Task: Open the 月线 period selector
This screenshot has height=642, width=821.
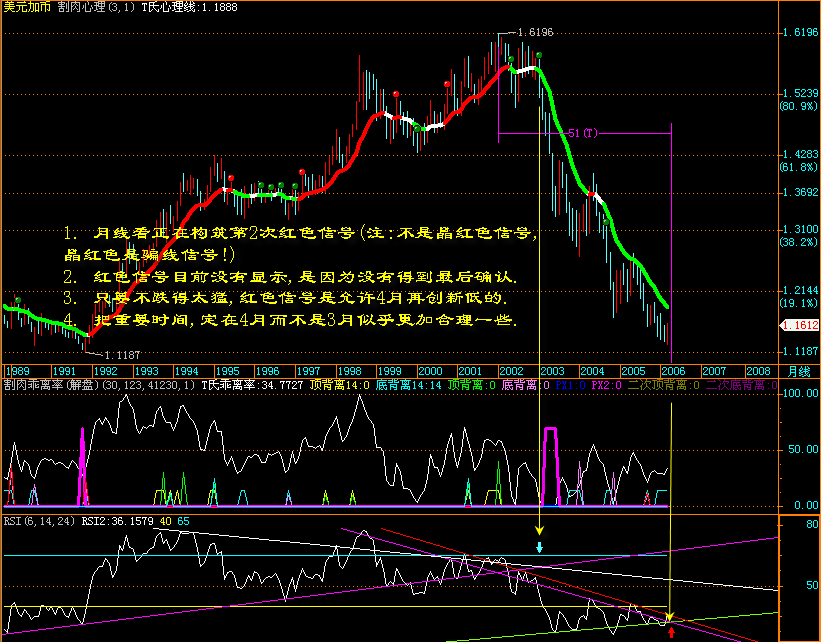Action: pos(800,370)
